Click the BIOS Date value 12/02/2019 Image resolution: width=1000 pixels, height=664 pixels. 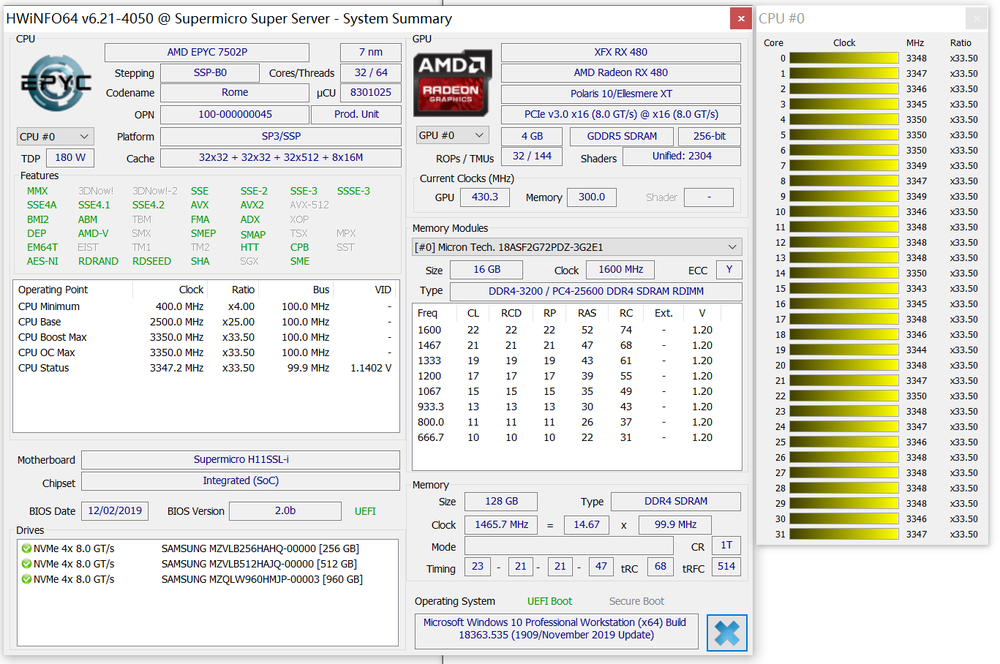click(115, 511)
